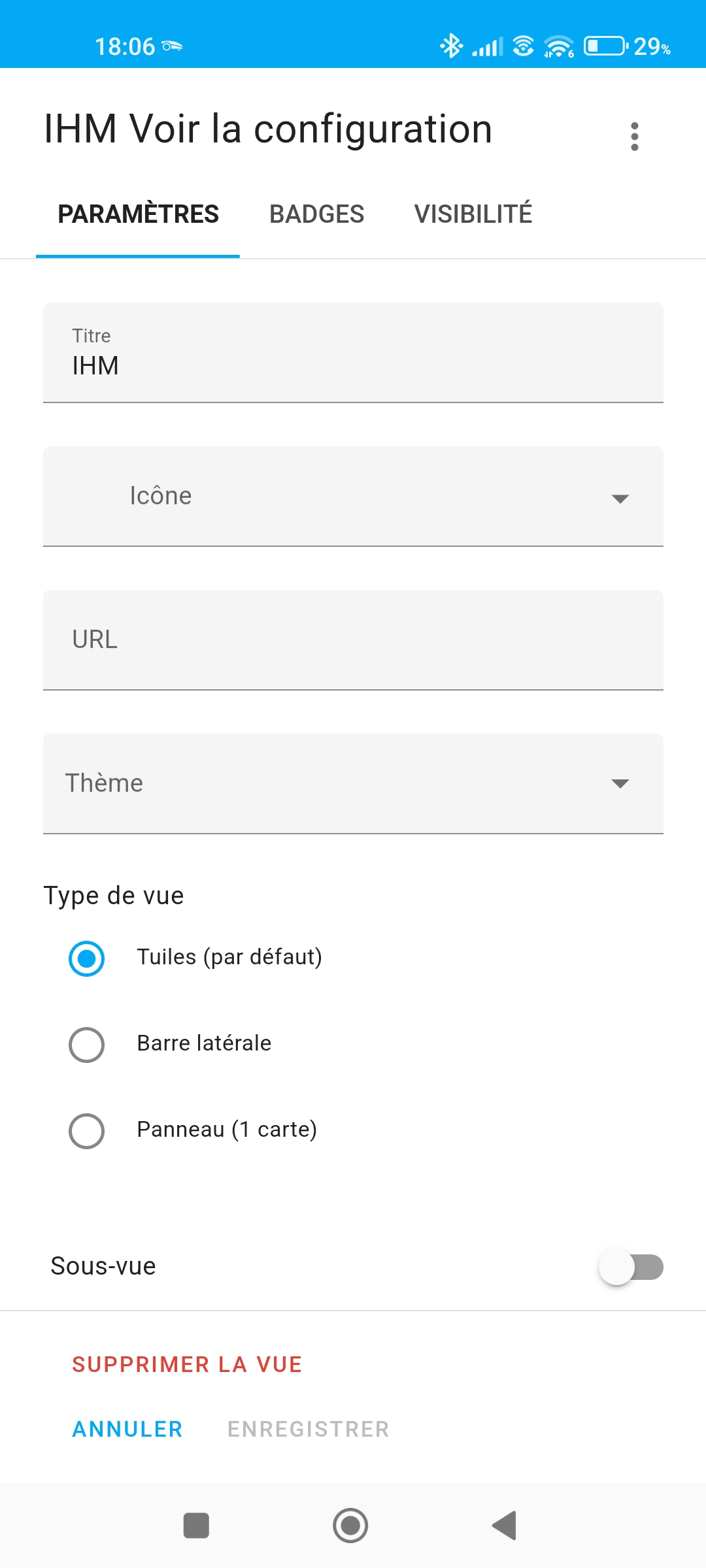Select Barre latérale view type
This screenshot has height=1568, width=706.
[x=86, y=1045]
